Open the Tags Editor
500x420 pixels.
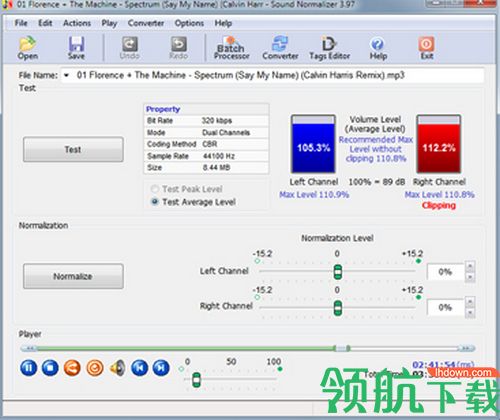click(329, 48)
